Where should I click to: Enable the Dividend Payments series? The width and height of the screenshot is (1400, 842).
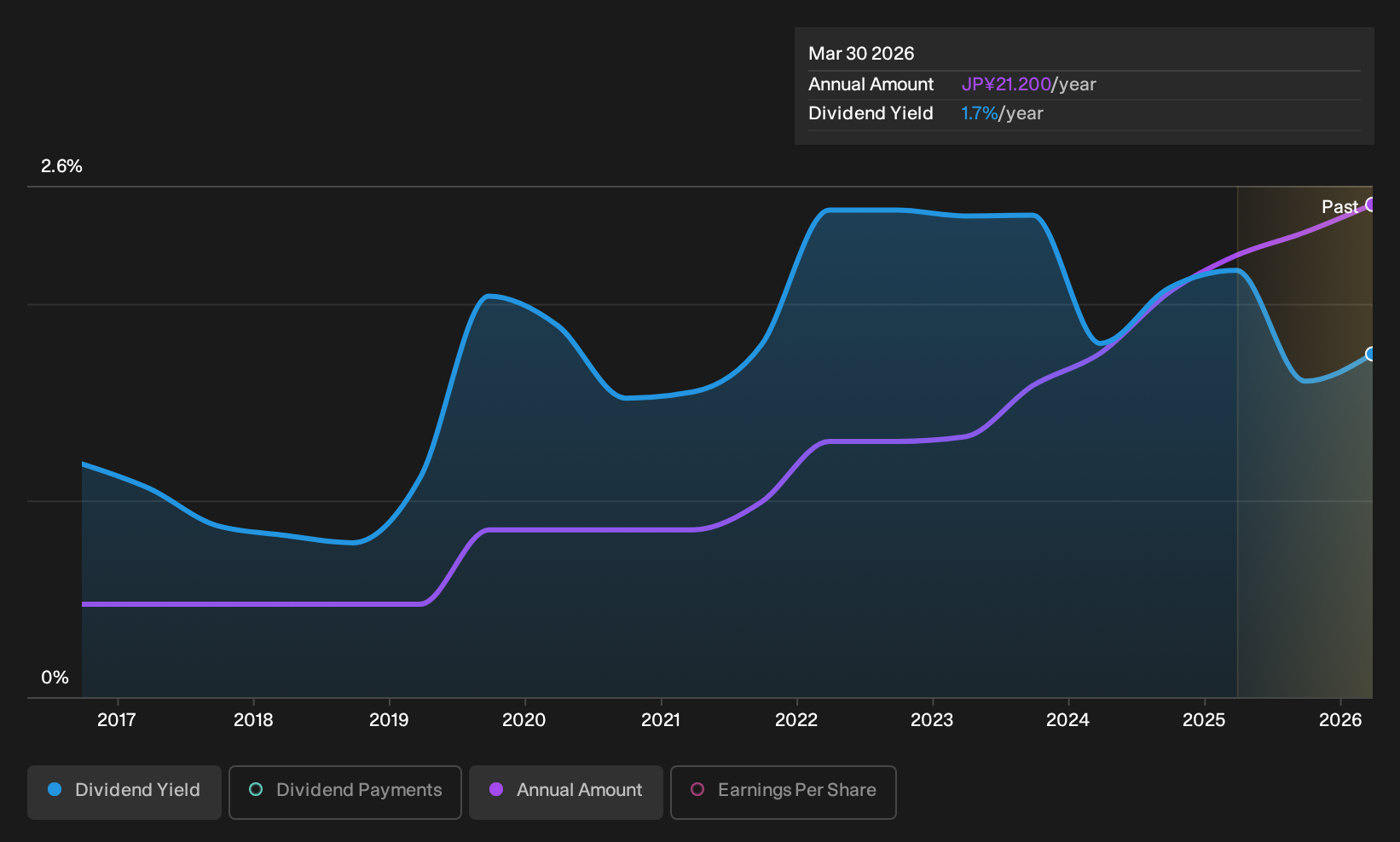coord(345,793)
